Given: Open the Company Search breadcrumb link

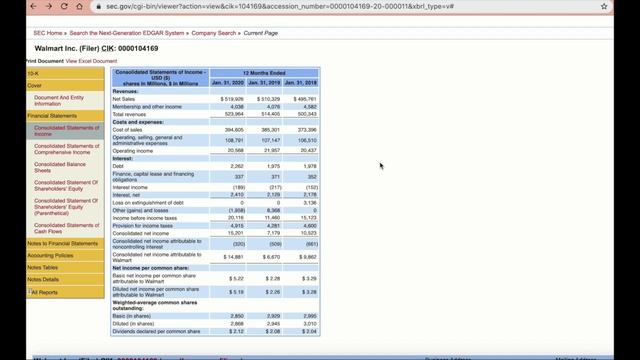Looking at the screenshot, I should (213, 33).
